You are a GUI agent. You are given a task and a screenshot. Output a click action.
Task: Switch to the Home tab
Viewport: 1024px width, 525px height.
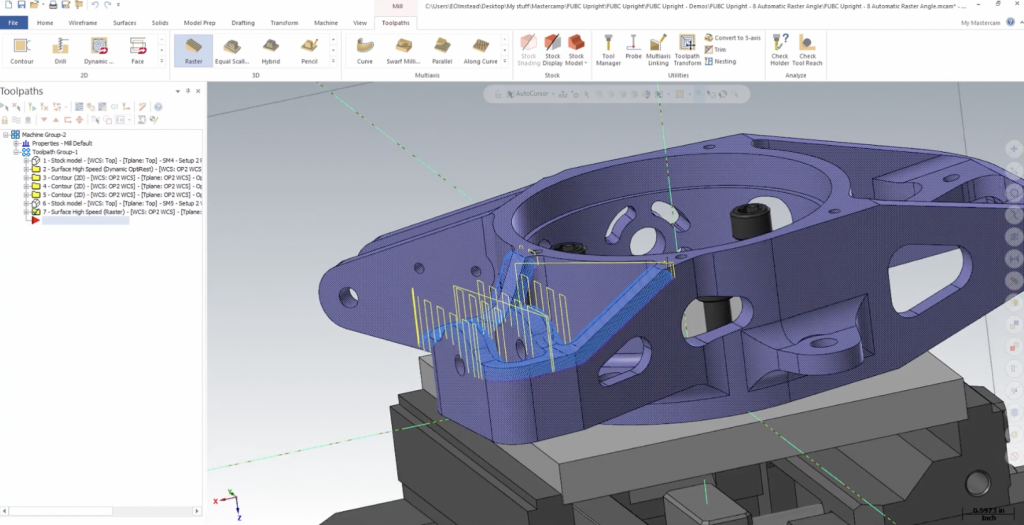tap(45, 23)
